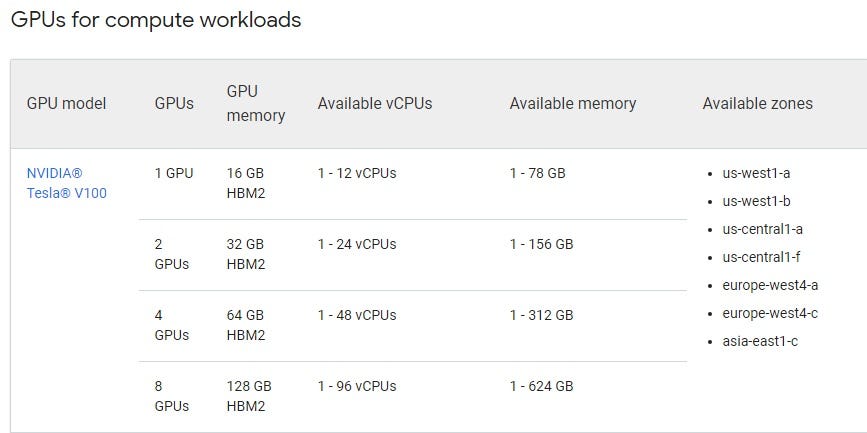
Task: Click the 'Available memory' column header
Action: click(572, 103)
